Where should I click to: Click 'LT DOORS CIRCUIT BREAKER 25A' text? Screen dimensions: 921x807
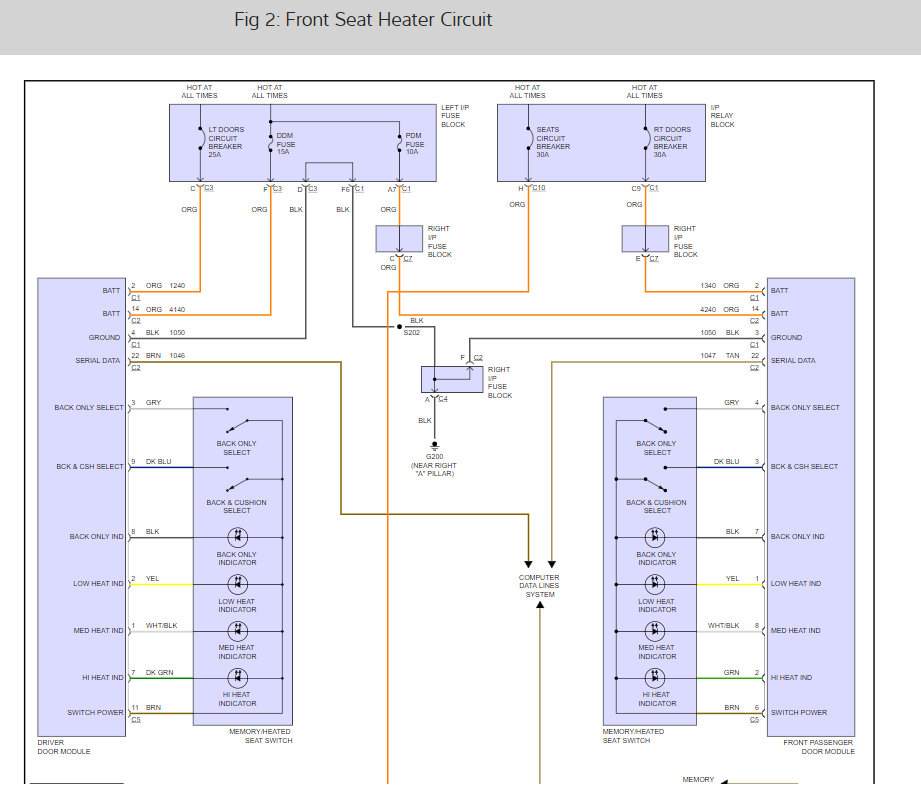pyautogui.click(x=226, y=142)
